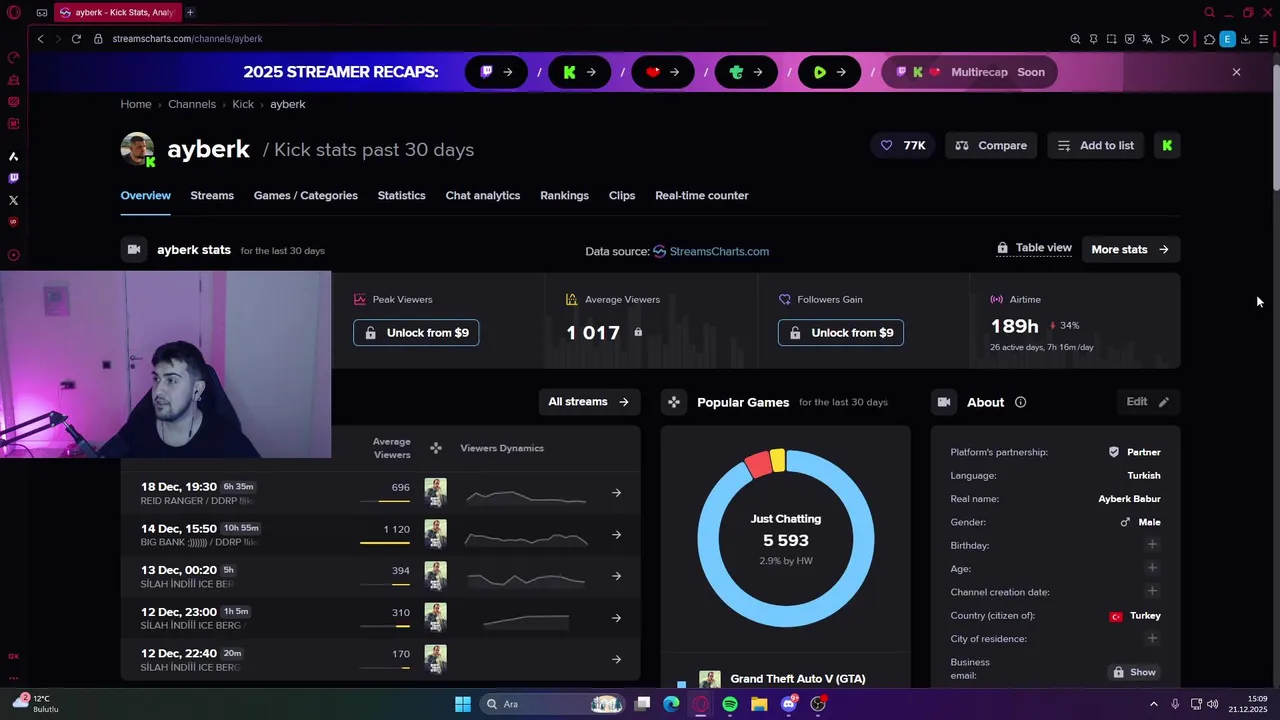
Task: Select the Rankings tab
Action: tap(564, 195)
